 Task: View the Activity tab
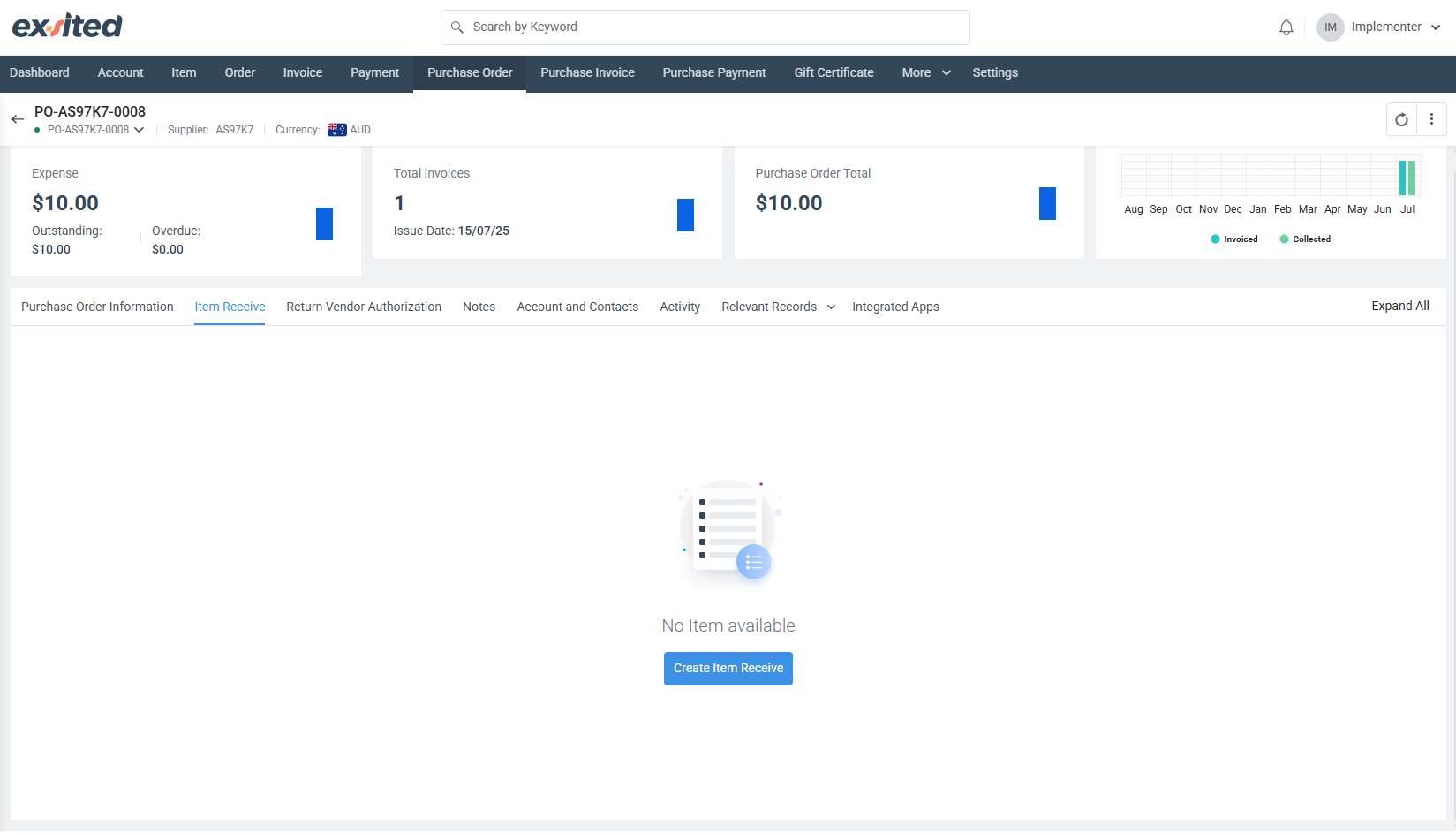coord(680,307)
